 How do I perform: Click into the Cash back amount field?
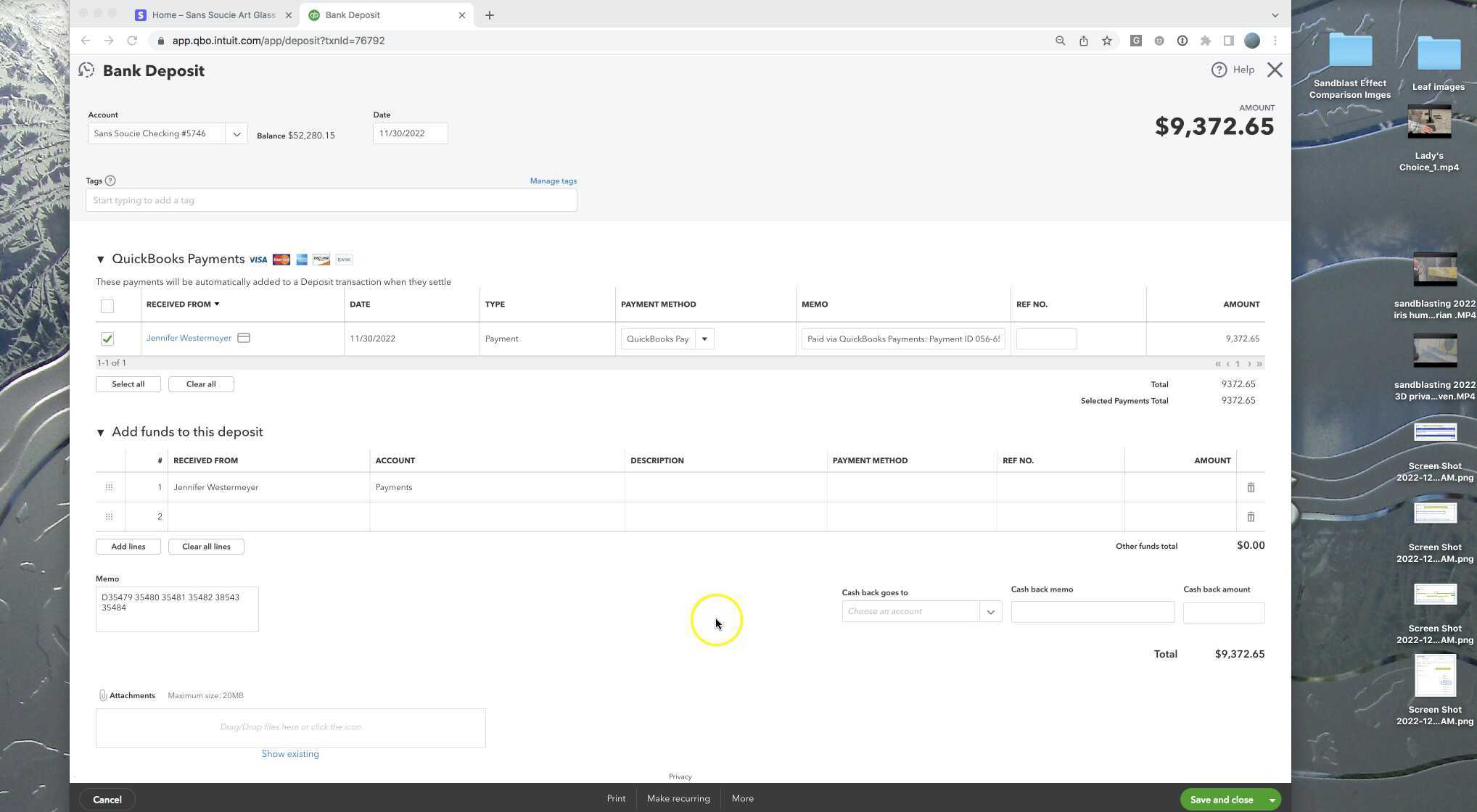[x=1223, y=613]
